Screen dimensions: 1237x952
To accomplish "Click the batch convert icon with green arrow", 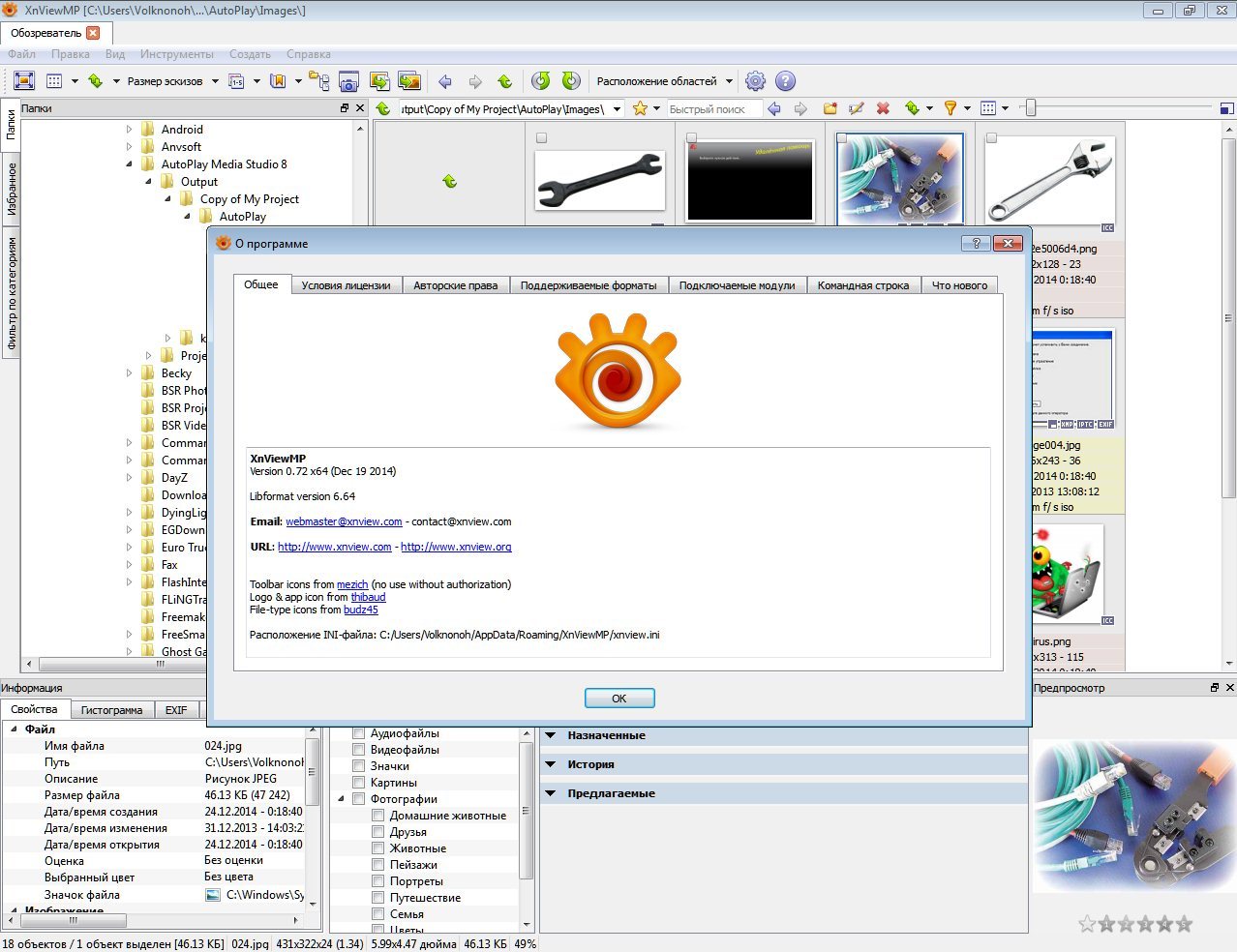I will coord(379,81).
